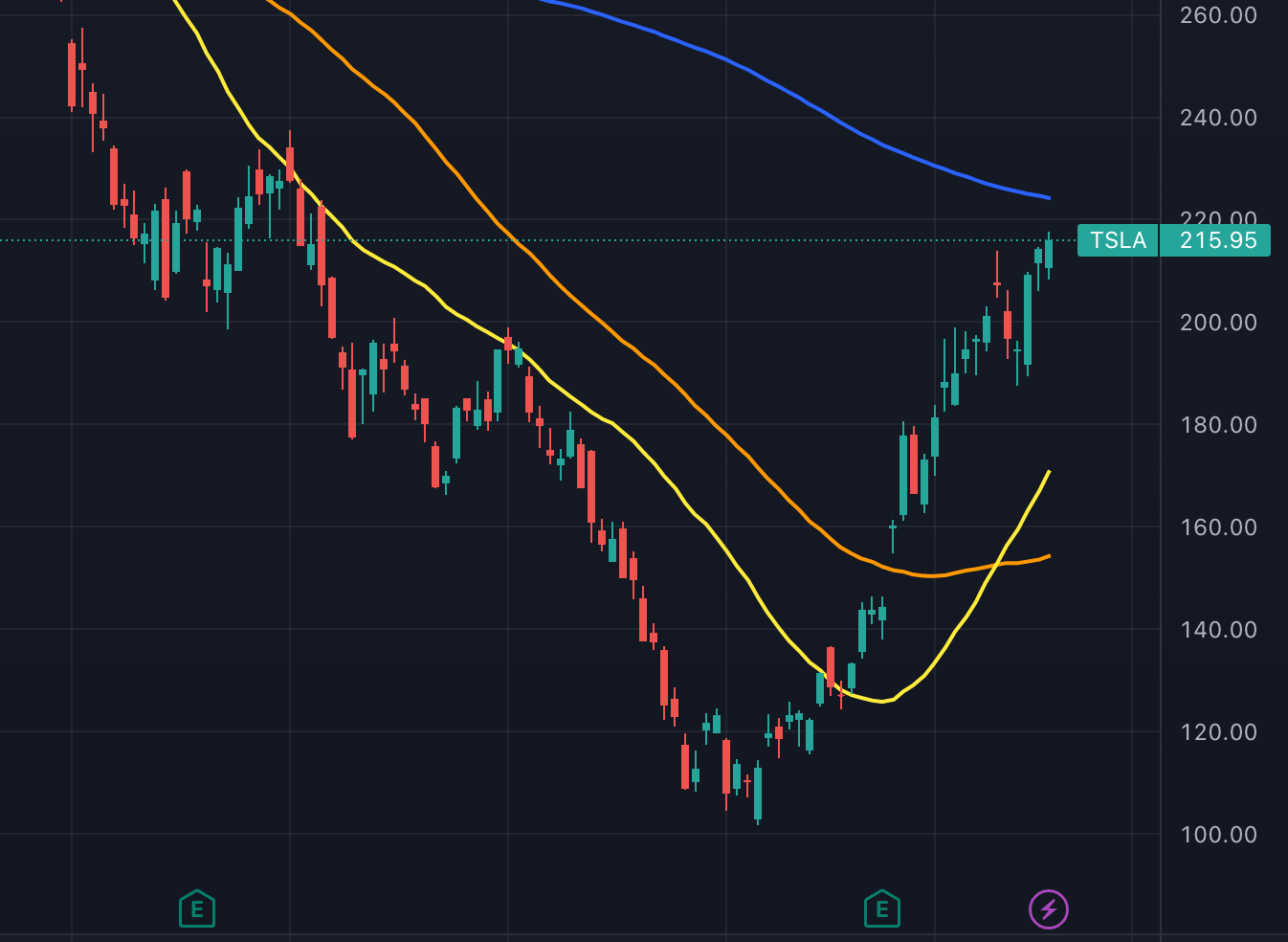The image size is (1288, 942).
Task: Click the first red candle at far left
Action: [x=72, y=75]
